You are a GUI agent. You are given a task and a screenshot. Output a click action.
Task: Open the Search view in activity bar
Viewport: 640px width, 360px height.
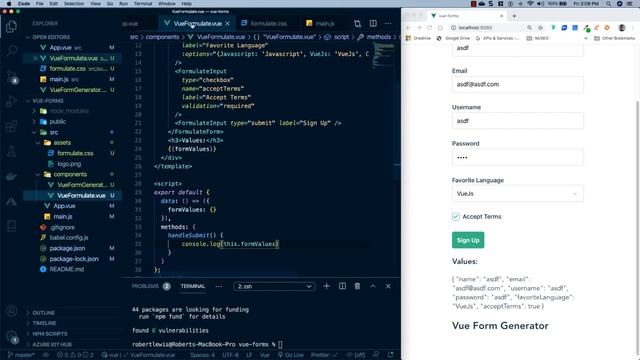[11, 51]
